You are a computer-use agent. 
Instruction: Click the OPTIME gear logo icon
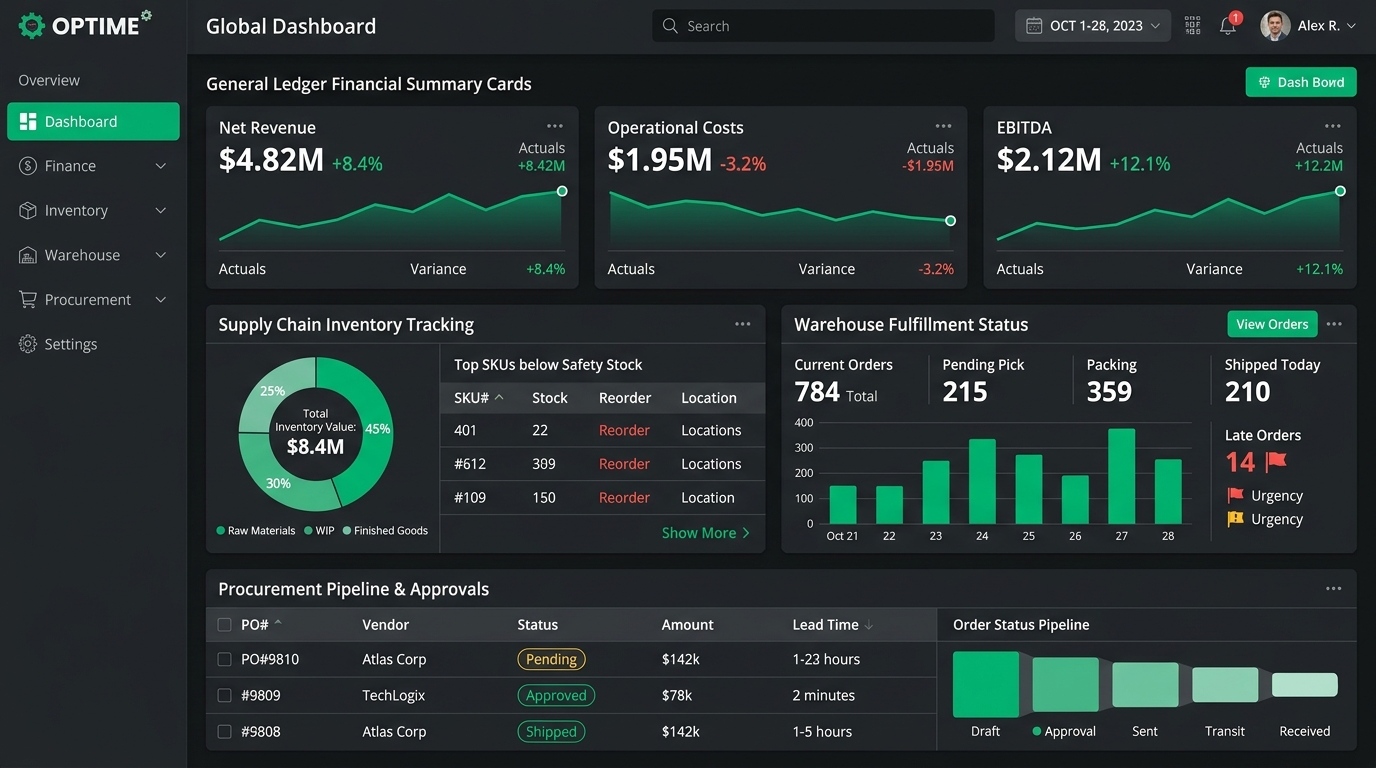tap(32, 26)
